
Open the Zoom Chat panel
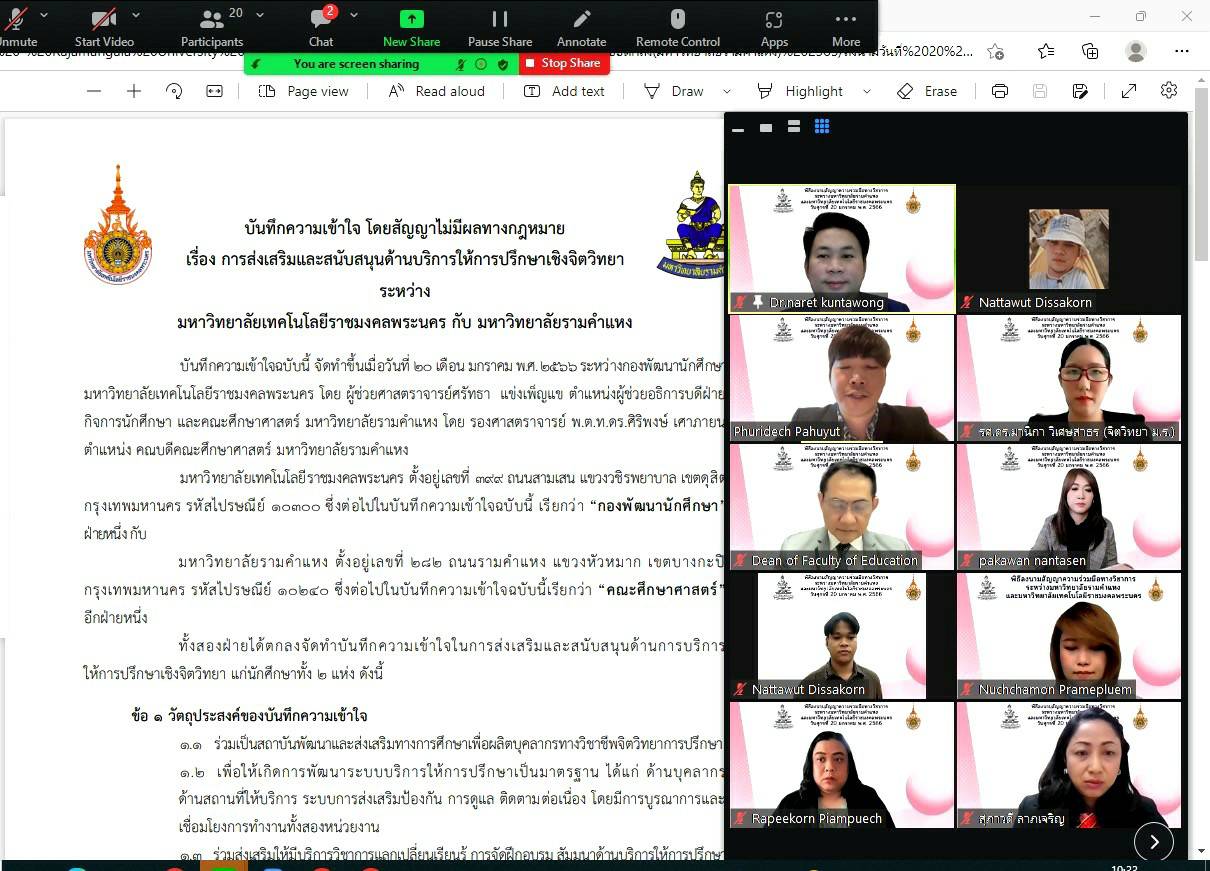(321, 27)
